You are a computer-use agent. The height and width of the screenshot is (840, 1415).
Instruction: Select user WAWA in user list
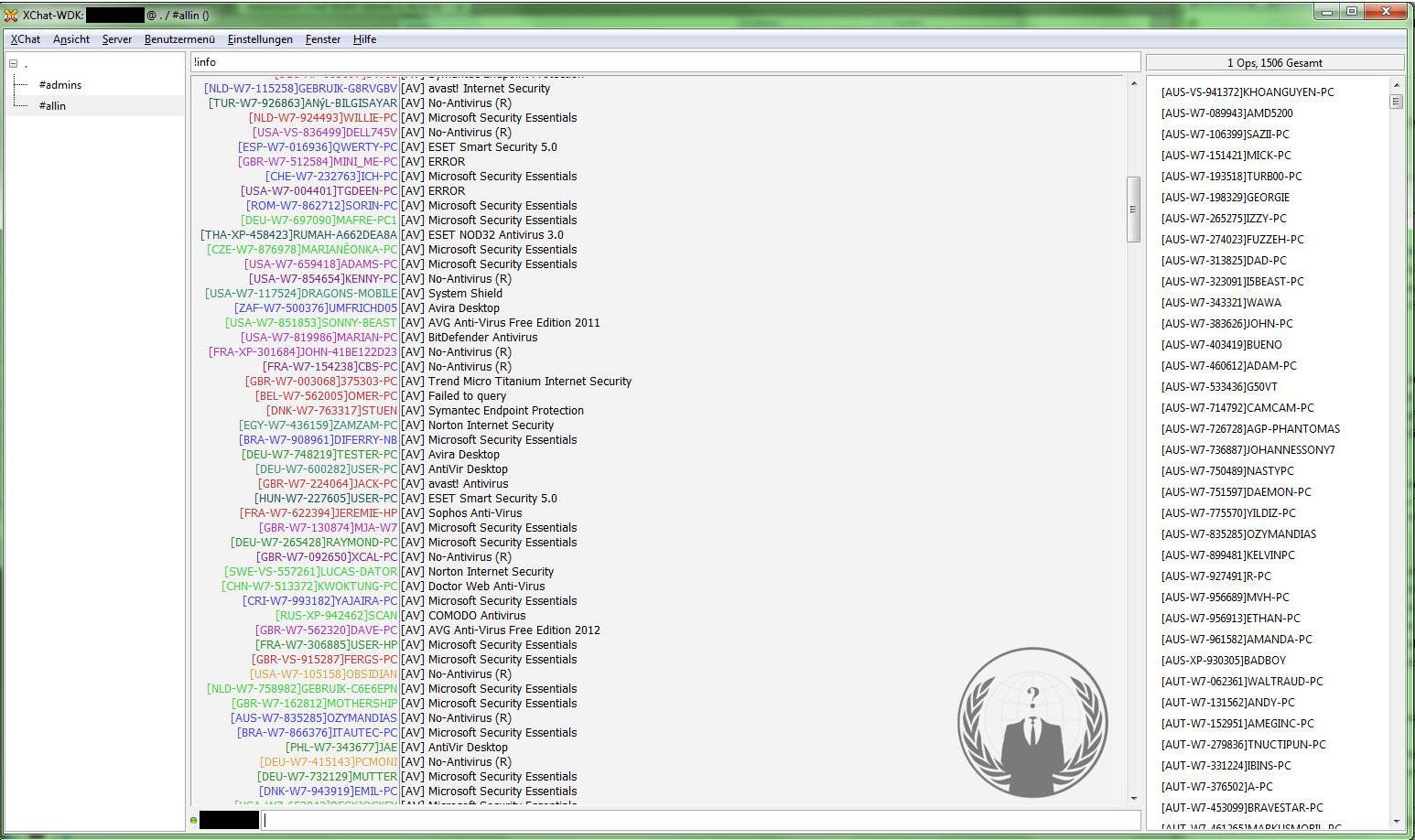(1221, 303)
